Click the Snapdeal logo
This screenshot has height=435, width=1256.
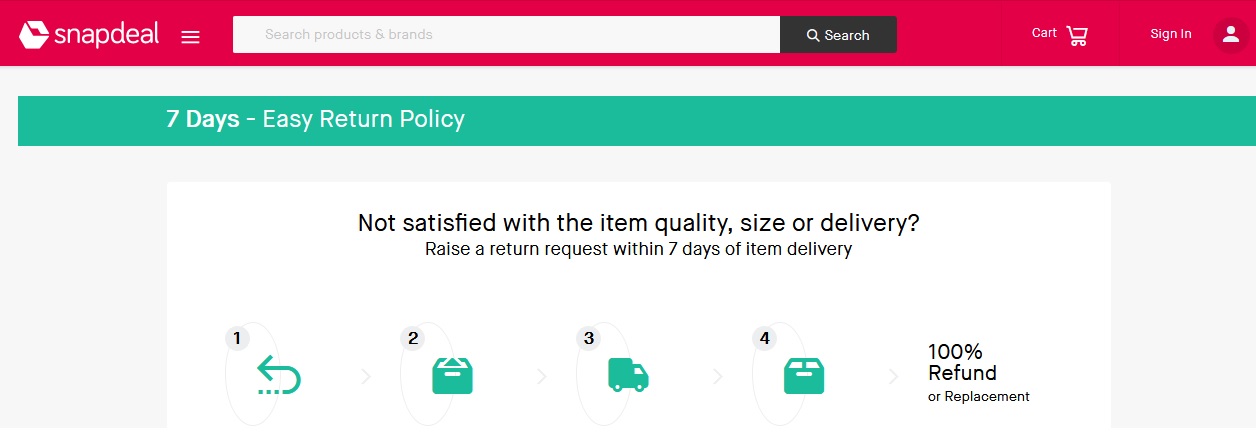tap(89, 35)
